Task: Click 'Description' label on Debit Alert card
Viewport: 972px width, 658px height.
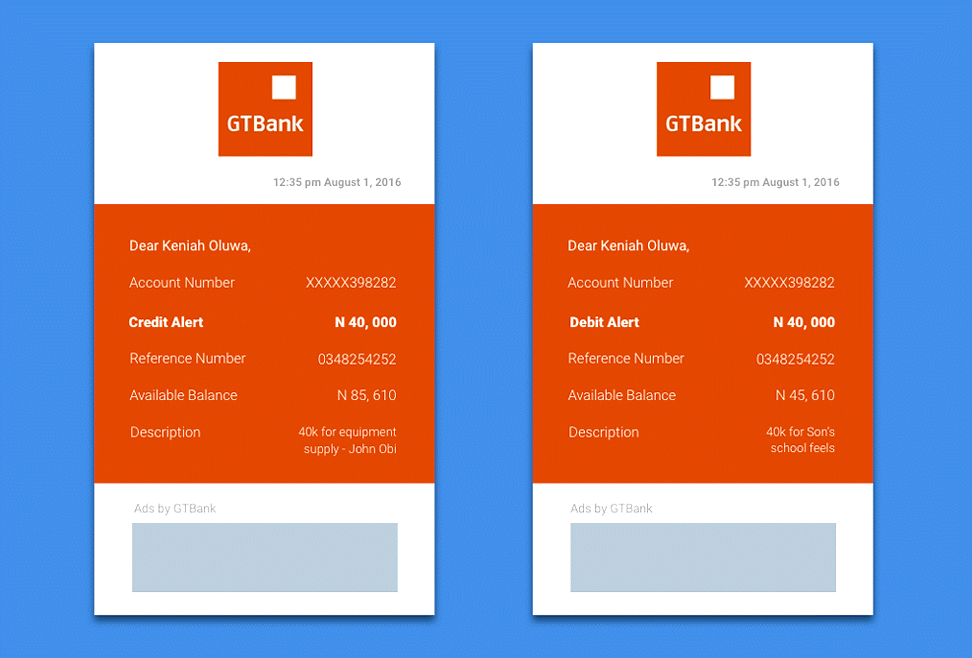Action: pos(604,432)
